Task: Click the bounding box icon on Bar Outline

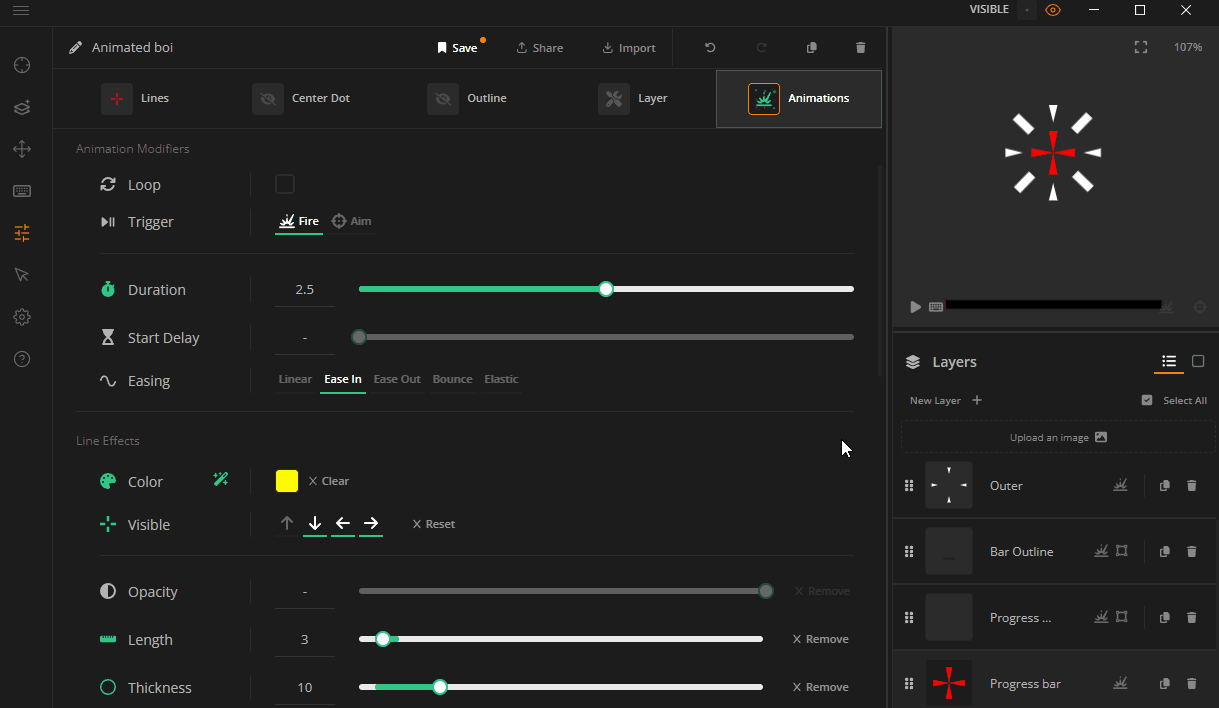Action: pyautogui.click(x=1122, y=551)
